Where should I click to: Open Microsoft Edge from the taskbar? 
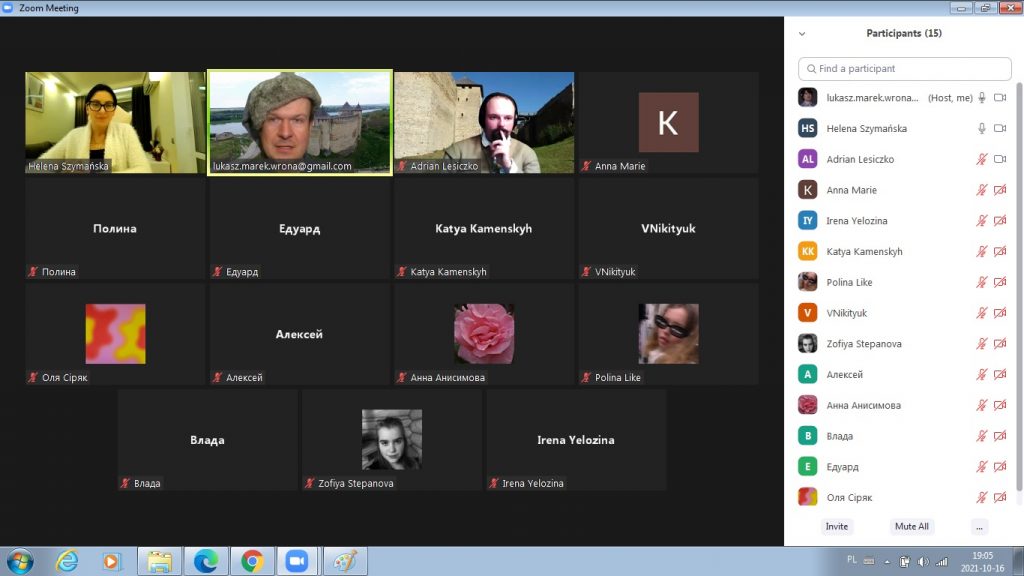pyautogui.click(x=206, y=561)
